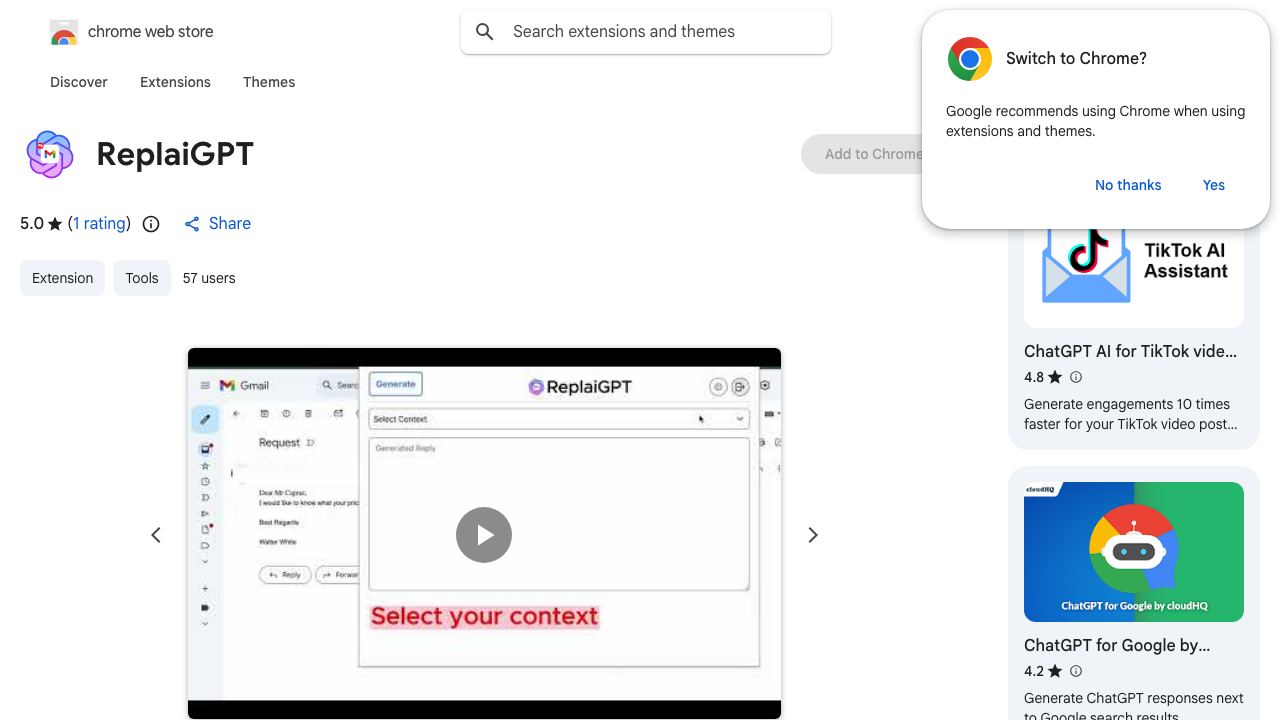The image size is (1280, 720).
Task: Go to previous screenshot with left chevron
Action: pos(156,535)
